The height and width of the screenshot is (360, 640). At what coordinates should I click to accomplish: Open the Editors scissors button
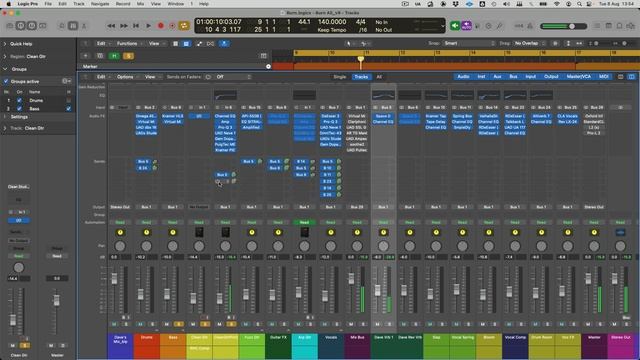(x=84, y=26)
